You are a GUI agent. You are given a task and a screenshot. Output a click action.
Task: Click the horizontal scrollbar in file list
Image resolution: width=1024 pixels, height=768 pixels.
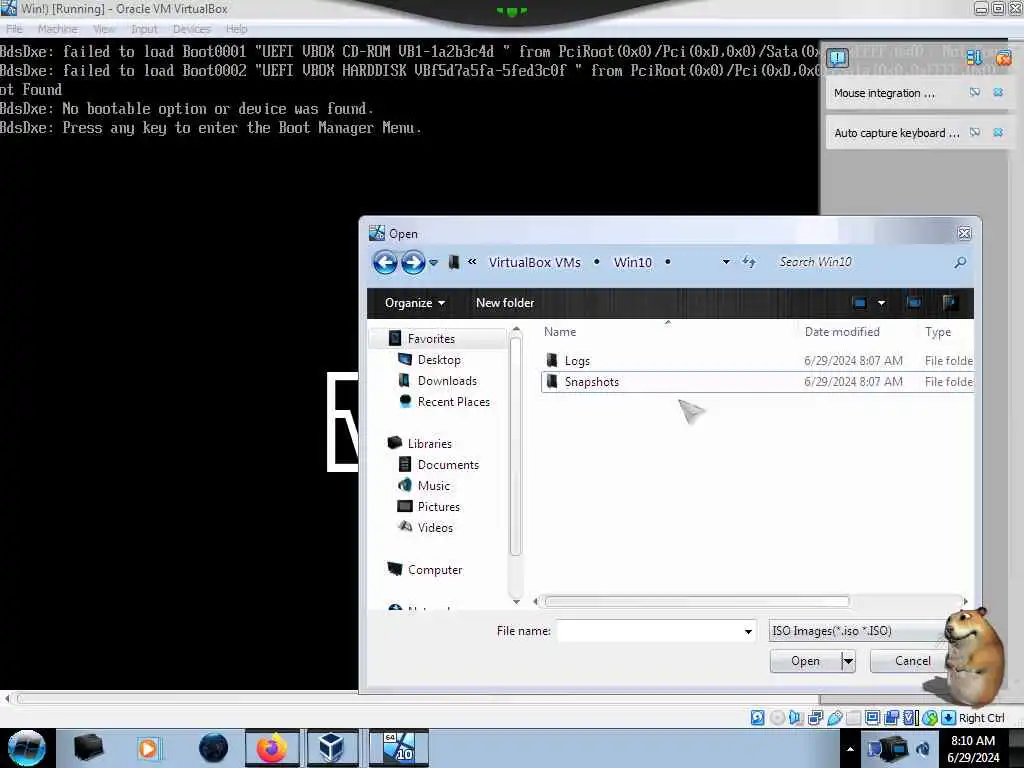pos(696,601)
